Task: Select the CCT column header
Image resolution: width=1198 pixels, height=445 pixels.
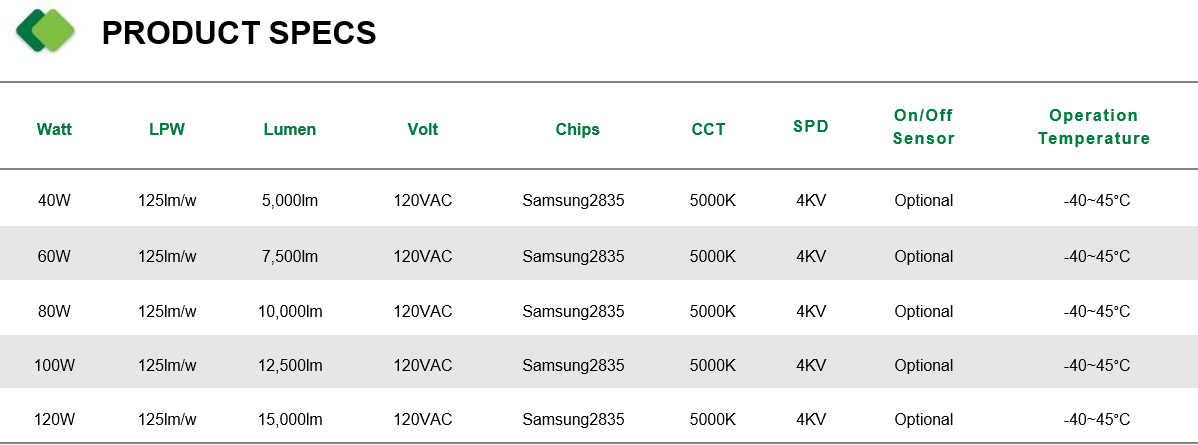Action: point(708,129)
